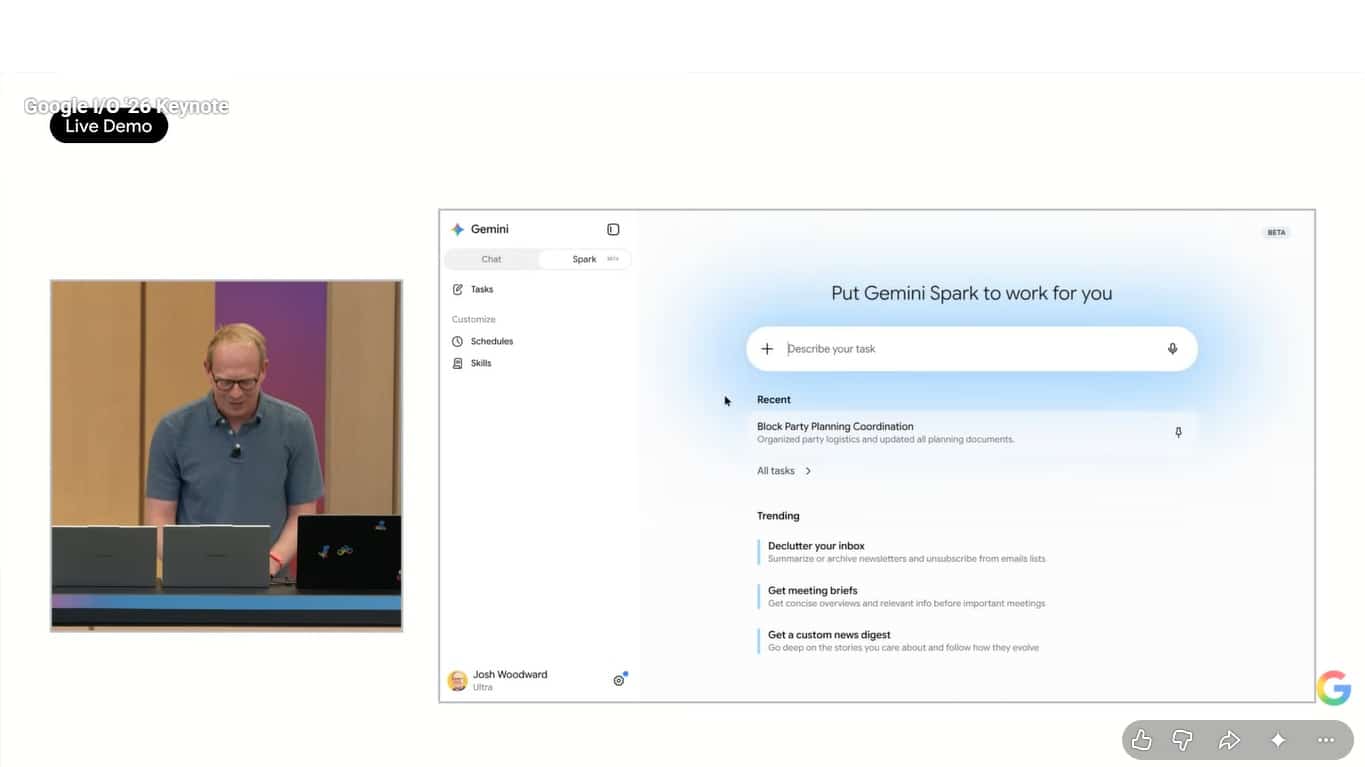Click the Schedules clock icon
1365x767 pixels.
tap(458, 341)
